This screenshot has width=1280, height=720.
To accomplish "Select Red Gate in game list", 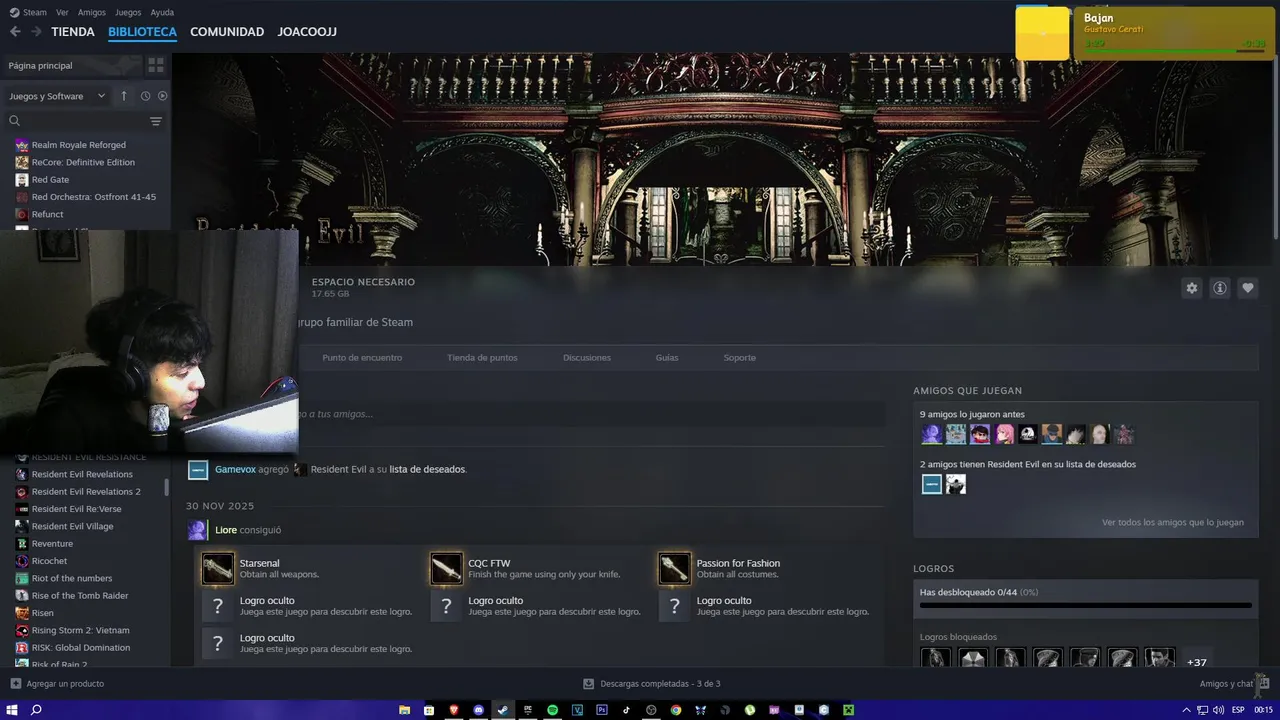I will [50, 180].
